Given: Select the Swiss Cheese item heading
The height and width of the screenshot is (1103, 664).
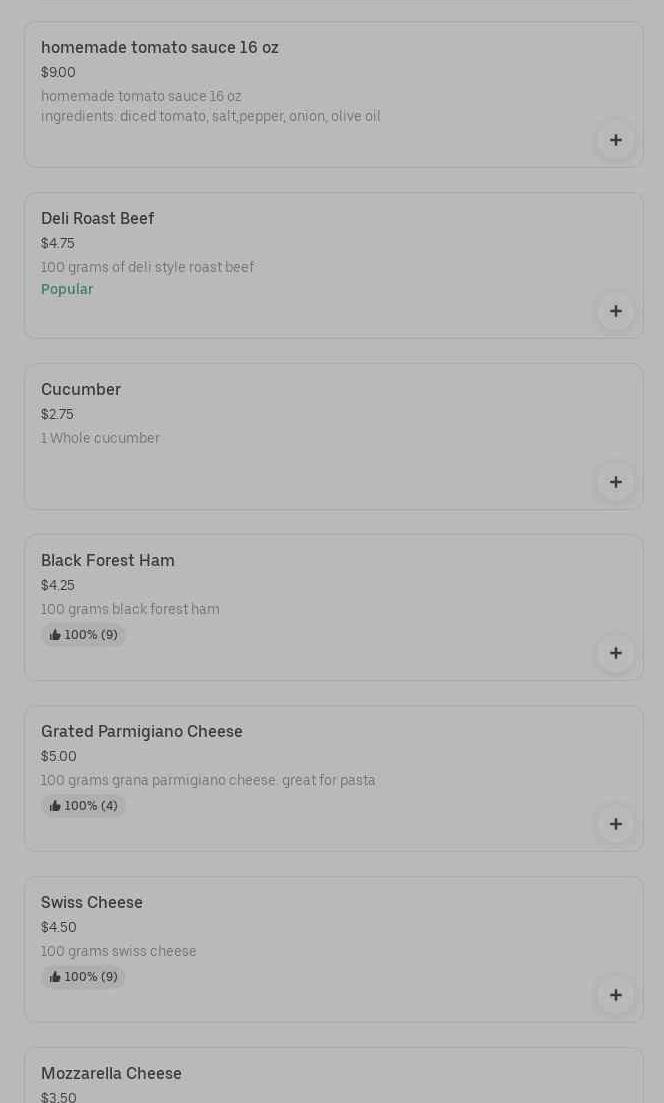Looking at the screenshot, I should (92, 903).
